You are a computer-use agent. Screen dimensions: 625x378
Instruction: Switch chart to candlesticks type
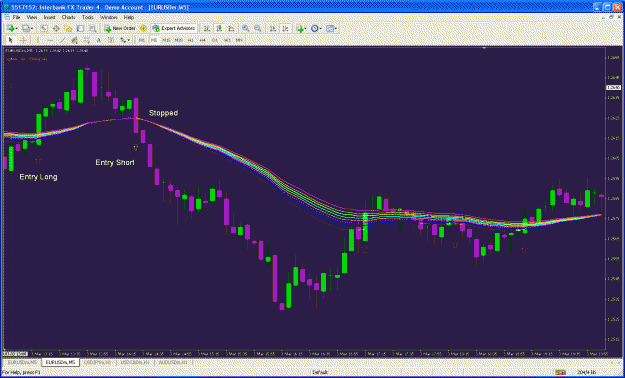click(x=219, y=28)
